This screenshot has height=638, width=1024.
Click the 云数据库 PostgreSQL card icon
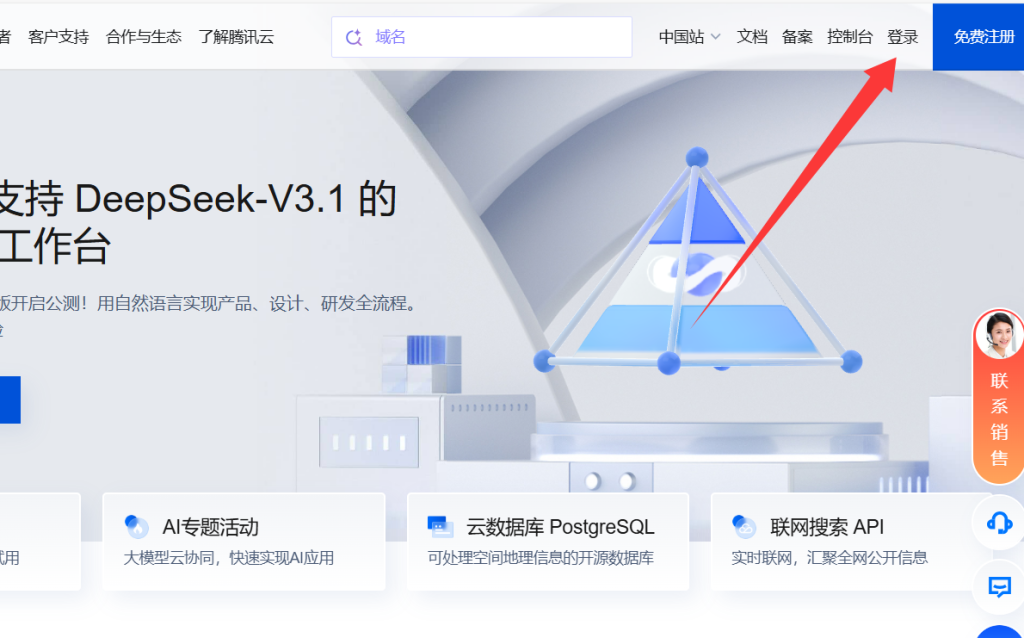440,526
